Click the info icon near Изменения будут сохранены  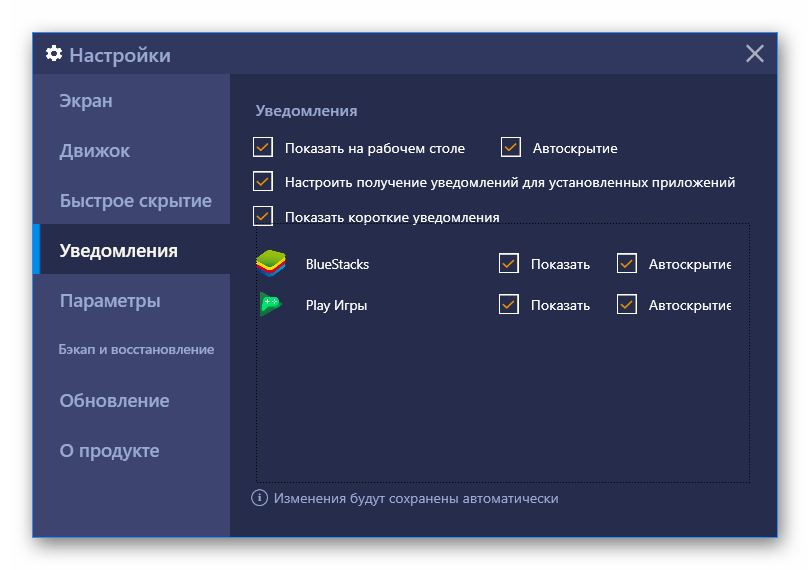click(259, 498)
